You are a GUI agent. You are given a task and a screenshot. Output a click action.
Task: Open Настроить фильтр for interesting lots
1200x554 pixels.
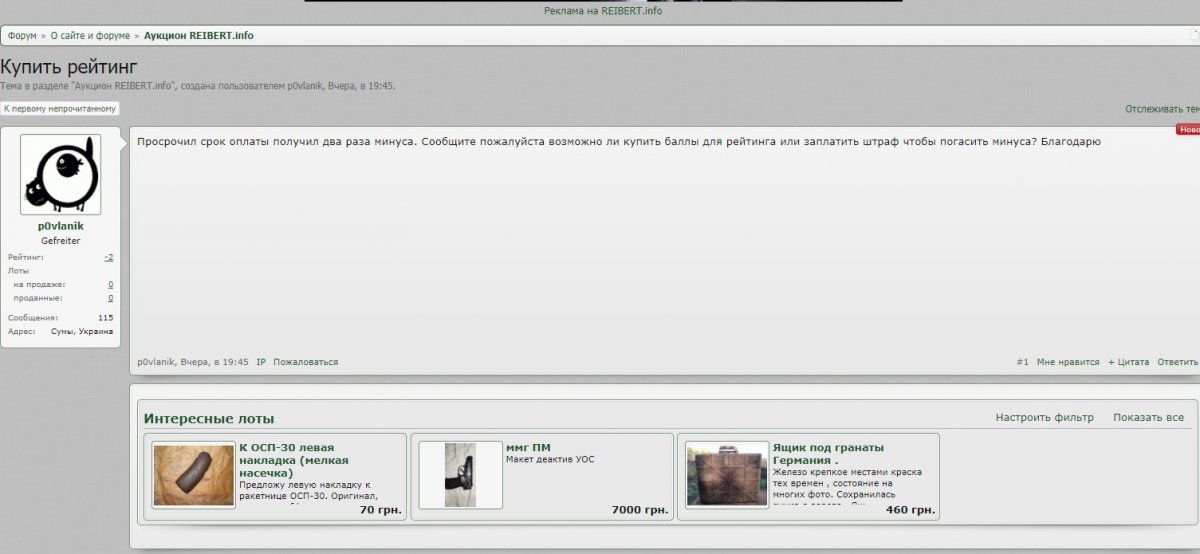pyautogui.click(x=1044, y=417)
